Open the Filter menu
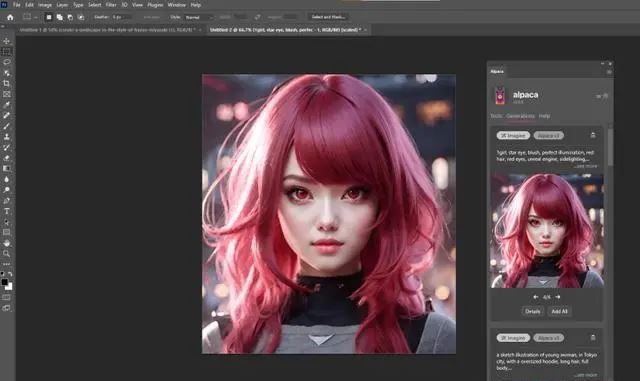The width and height of the screenshot is (640, 381). 111,5
